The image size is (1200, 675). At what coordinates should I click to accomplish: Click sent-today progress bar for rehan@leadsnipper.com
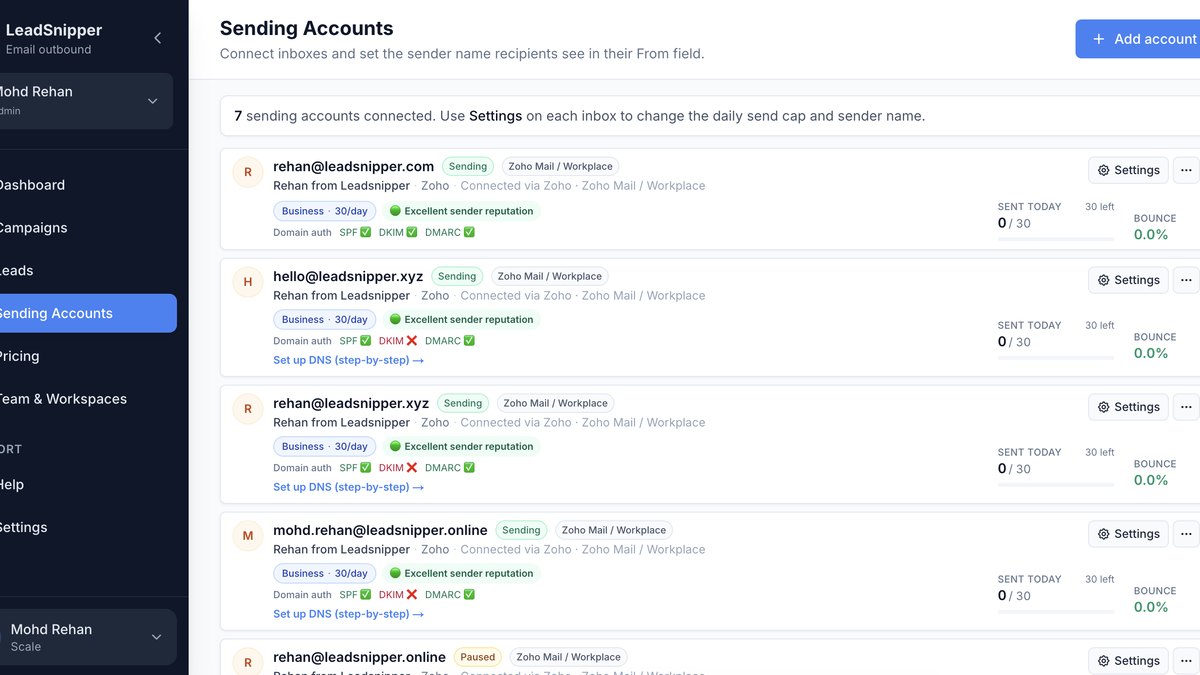[1056, 240]
